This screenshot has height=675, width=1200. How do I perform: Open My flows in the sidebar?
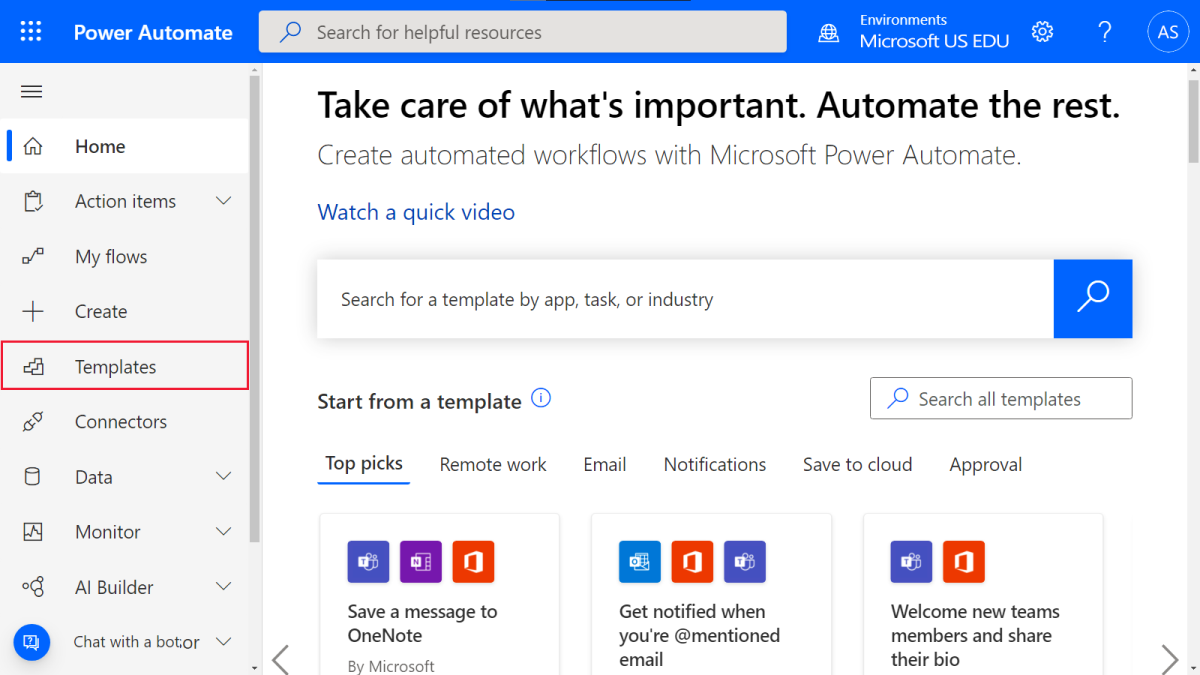124,257
